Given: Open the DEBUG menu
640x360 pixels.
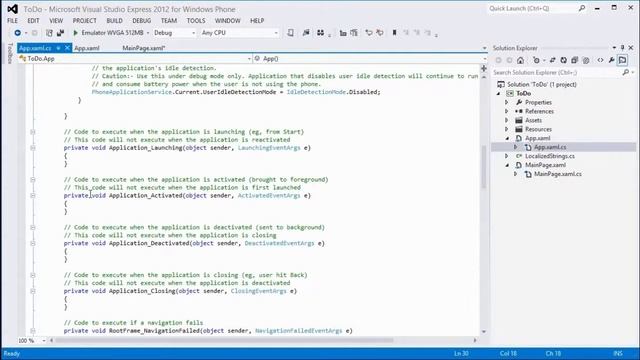Looking at the screenshot, I should pyautogui.click(x=142, y=20).
